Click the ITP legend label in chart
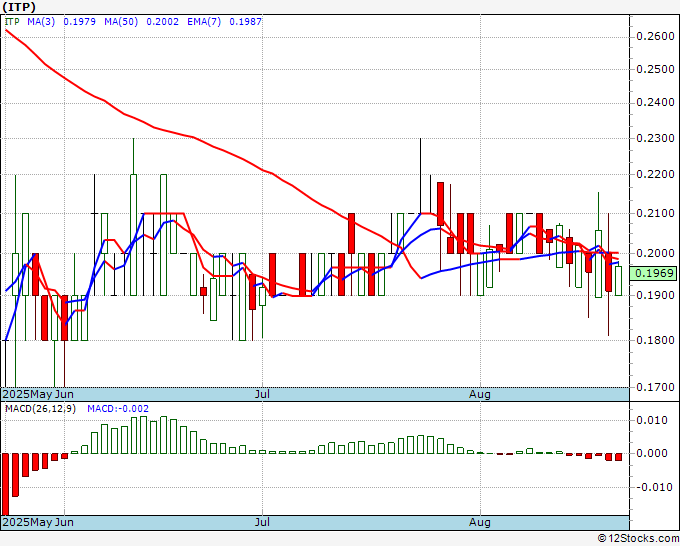This screenshot has height=546, width=680. (x=12, y=22)
